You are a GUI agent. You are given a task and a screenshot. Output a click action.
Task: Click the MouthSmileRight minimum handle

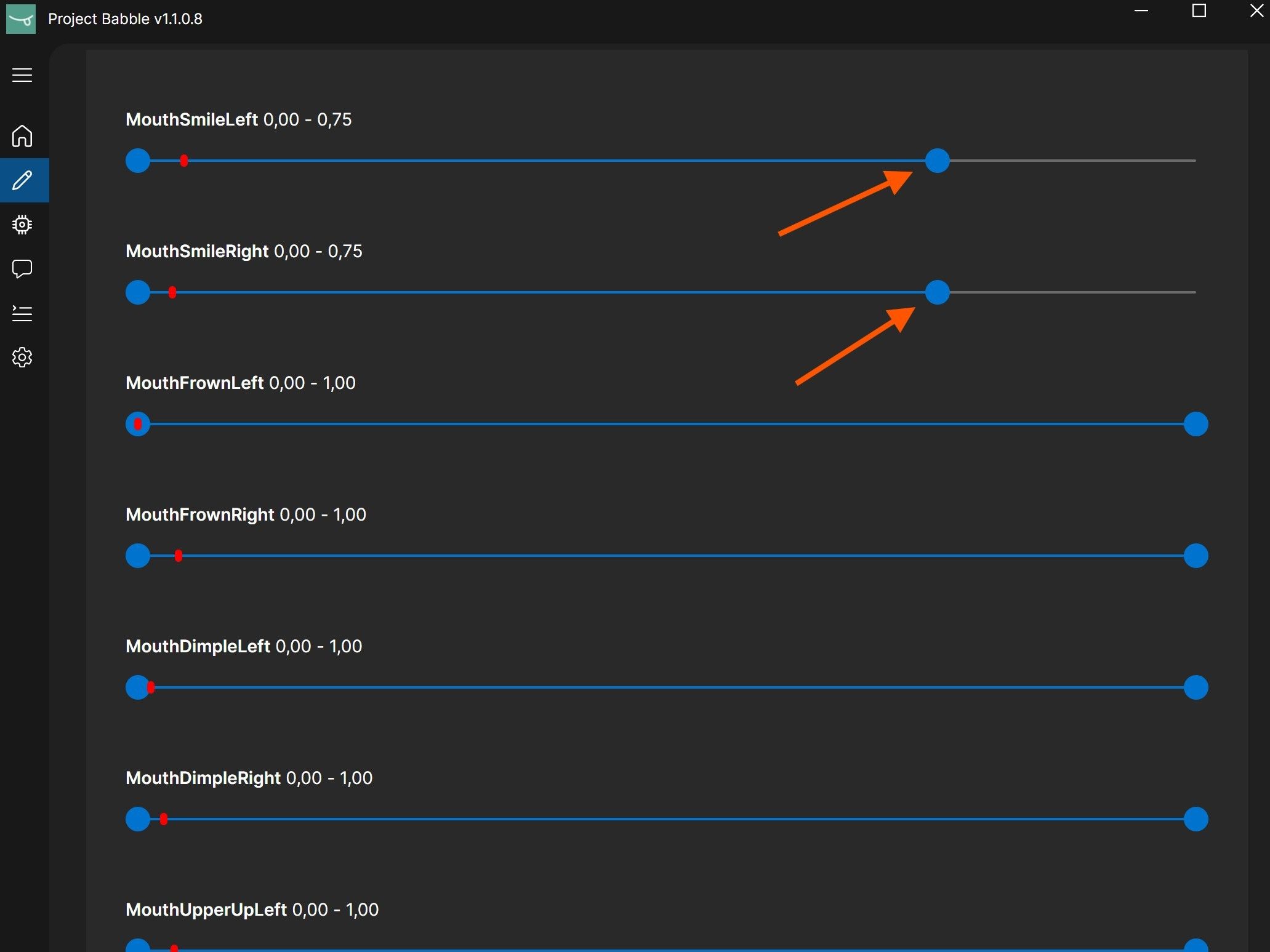coord(137,292)
